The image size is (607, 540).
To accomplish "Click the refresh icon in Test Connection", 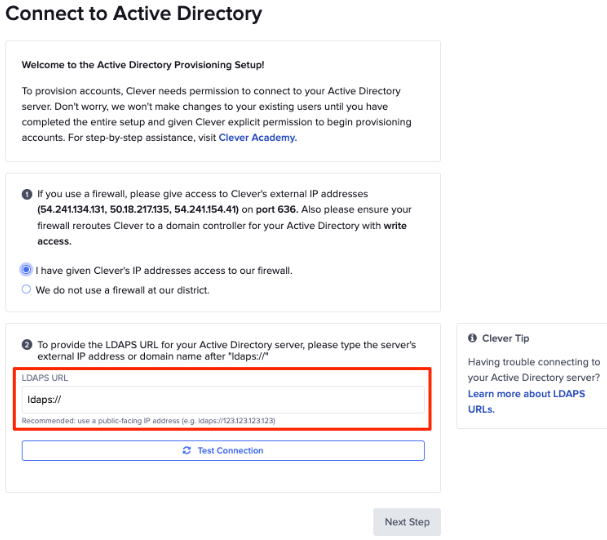I will point(187,451).
